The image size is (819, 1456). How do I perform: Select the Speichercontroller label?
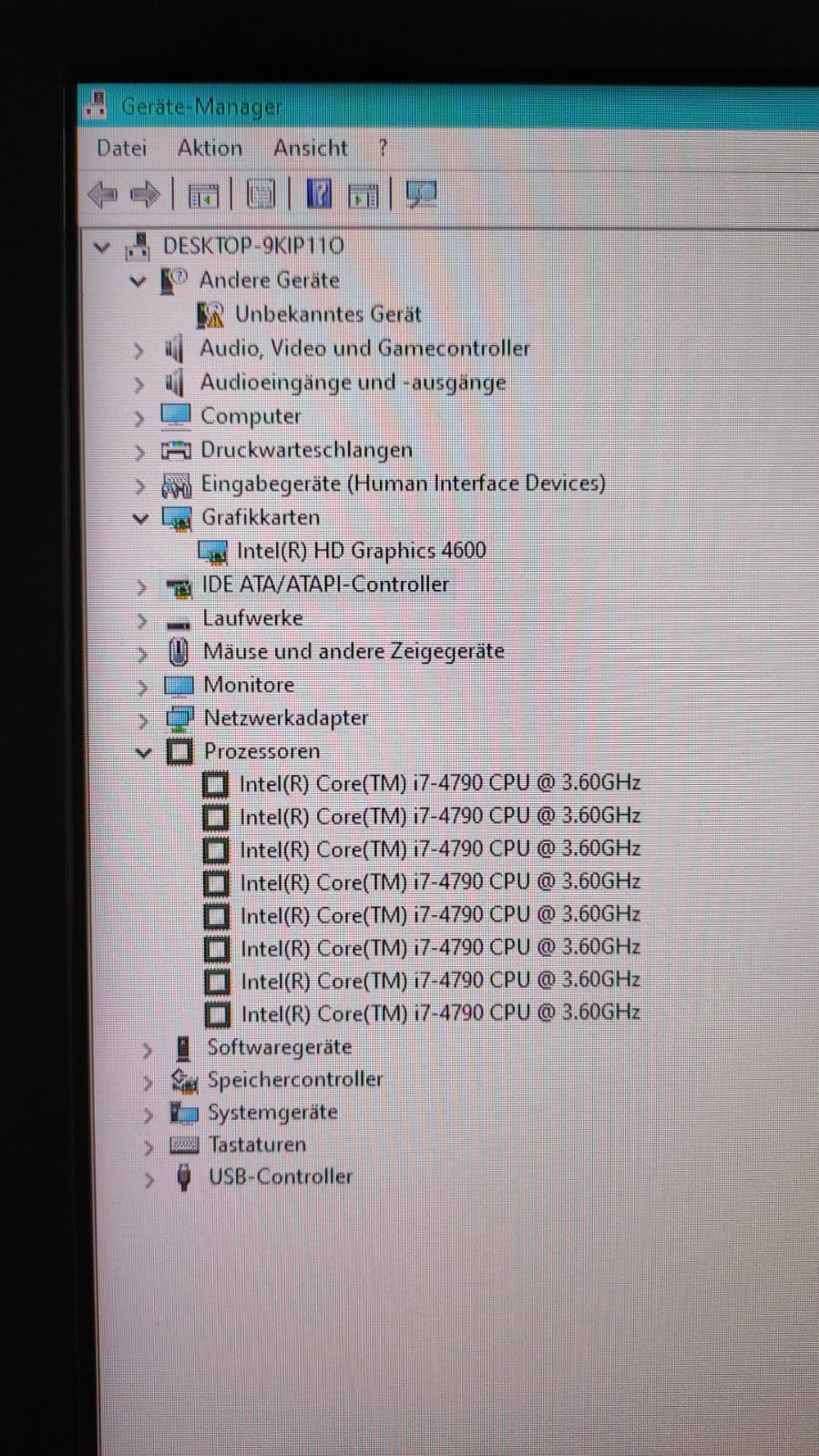pyautogui.click(x=295, y=1080)
